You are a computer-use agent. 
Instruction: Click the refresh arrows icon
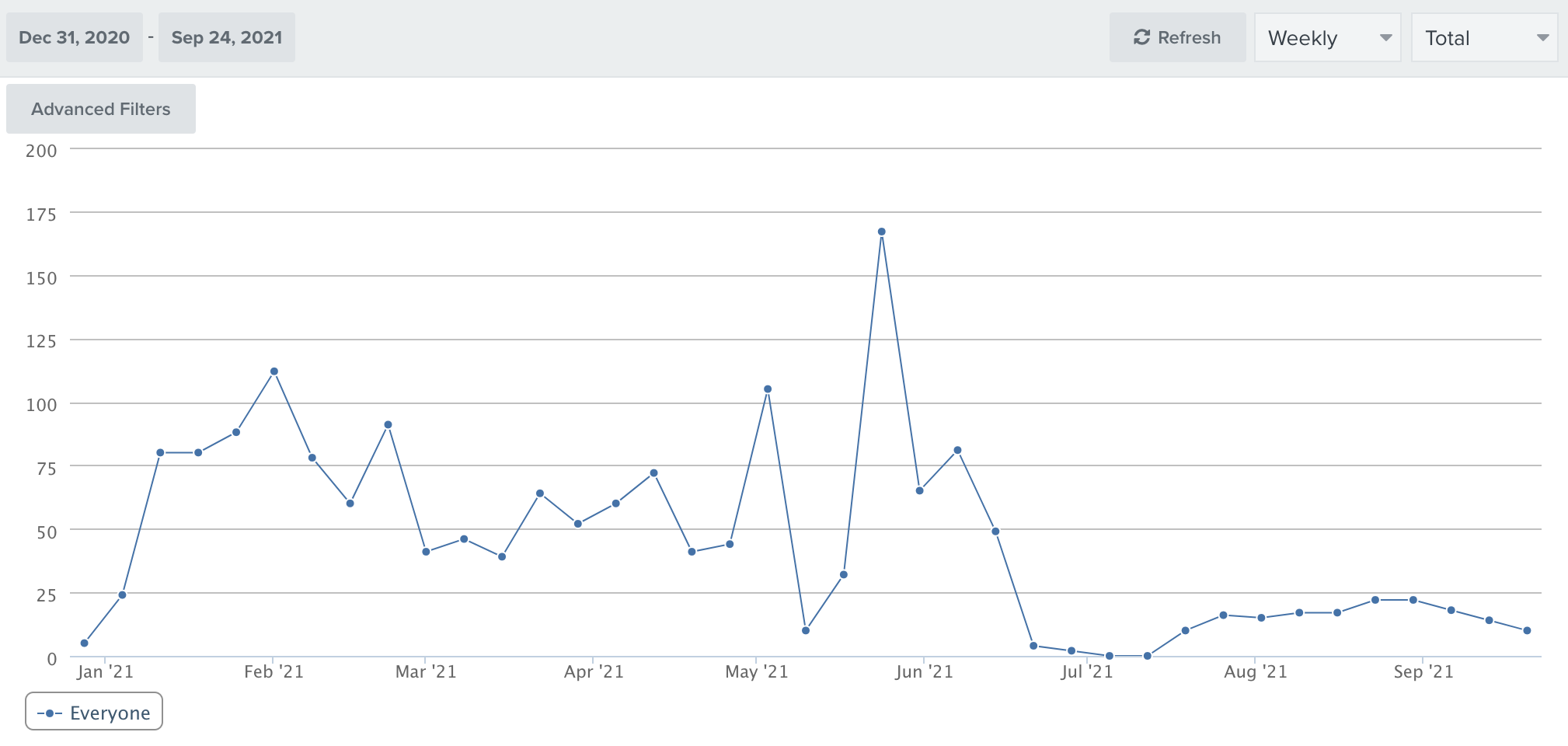click(x=1141, y=37)
